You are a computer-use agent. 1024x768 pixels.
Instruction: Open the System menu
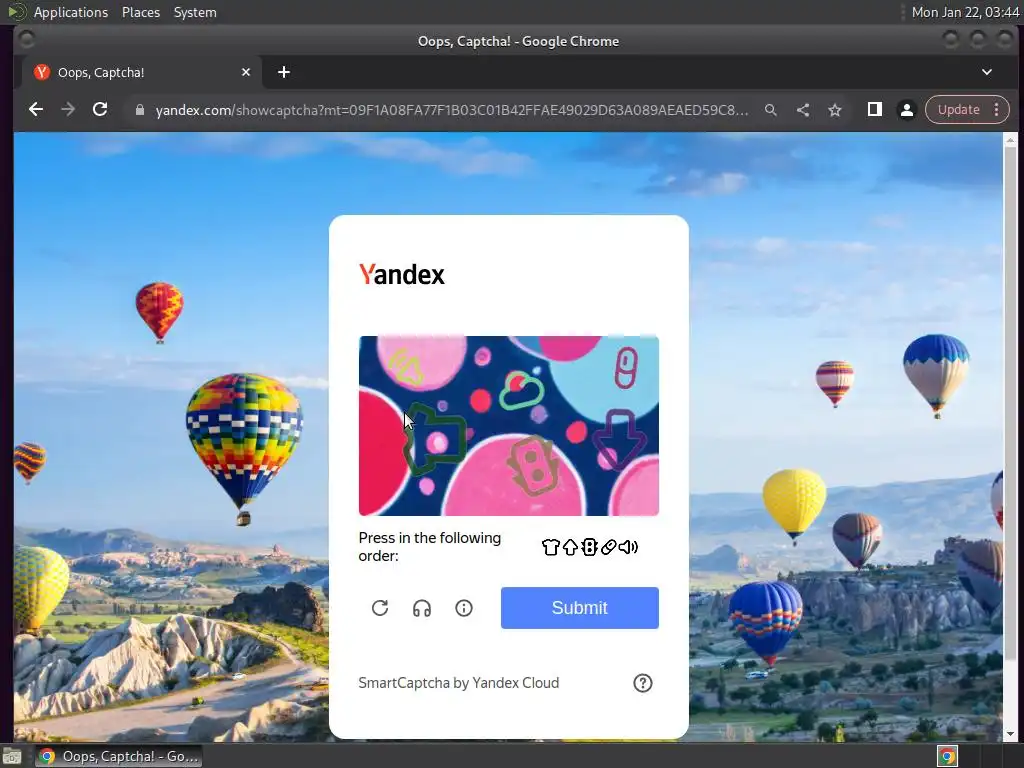pyautogui.click(x=195, y=12)
